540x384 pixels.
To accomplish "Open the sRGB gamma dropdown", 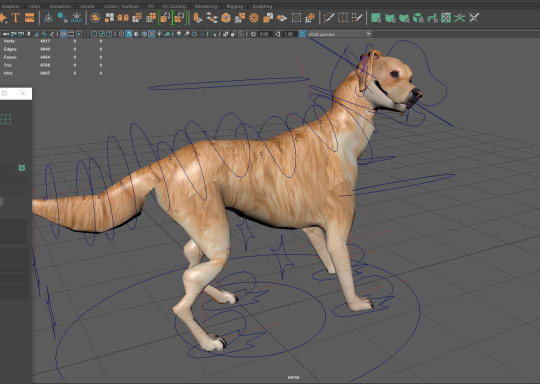I will pyautogui.click(x=339, y=34).
